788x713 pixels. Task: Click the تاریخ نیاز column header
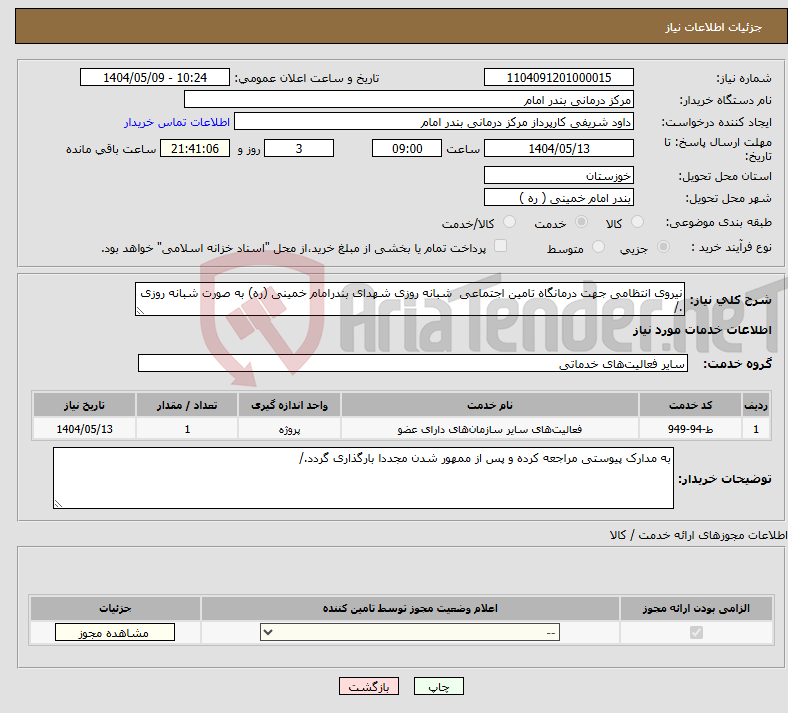(x=84, y=405)
